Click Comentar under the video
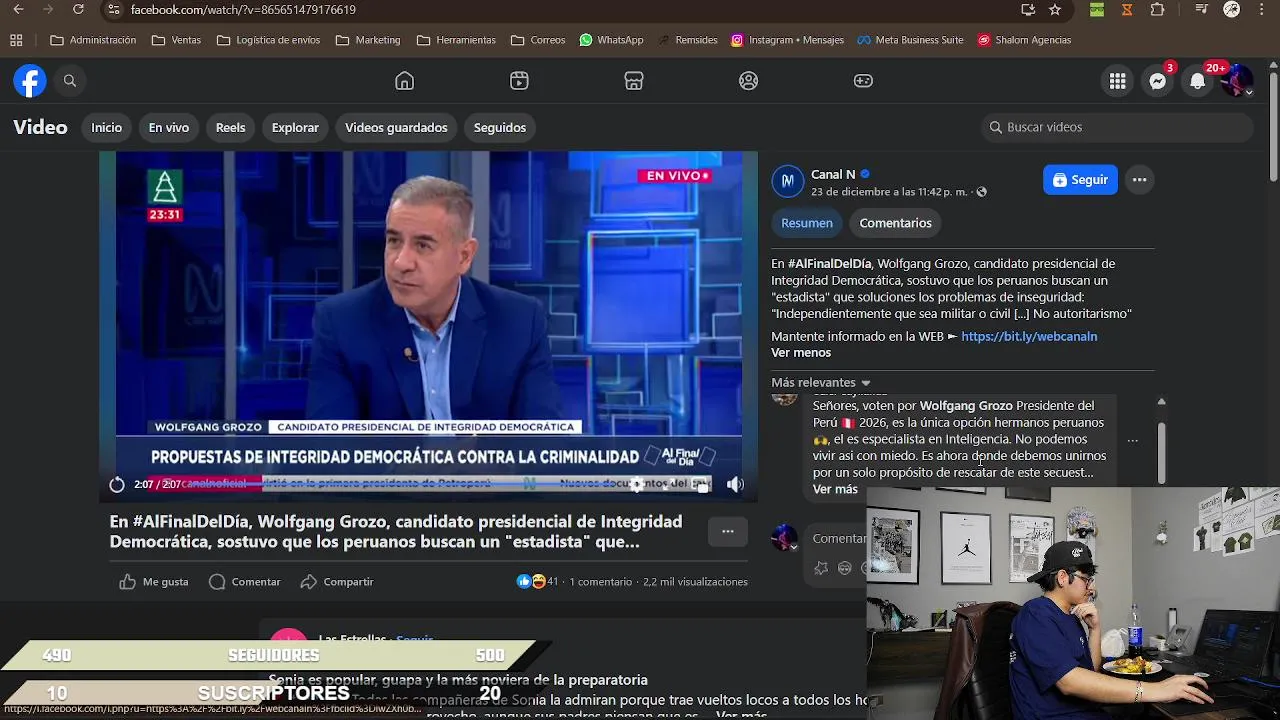Viewport: 1280px width, 720px height. click(x=245, y=582)
